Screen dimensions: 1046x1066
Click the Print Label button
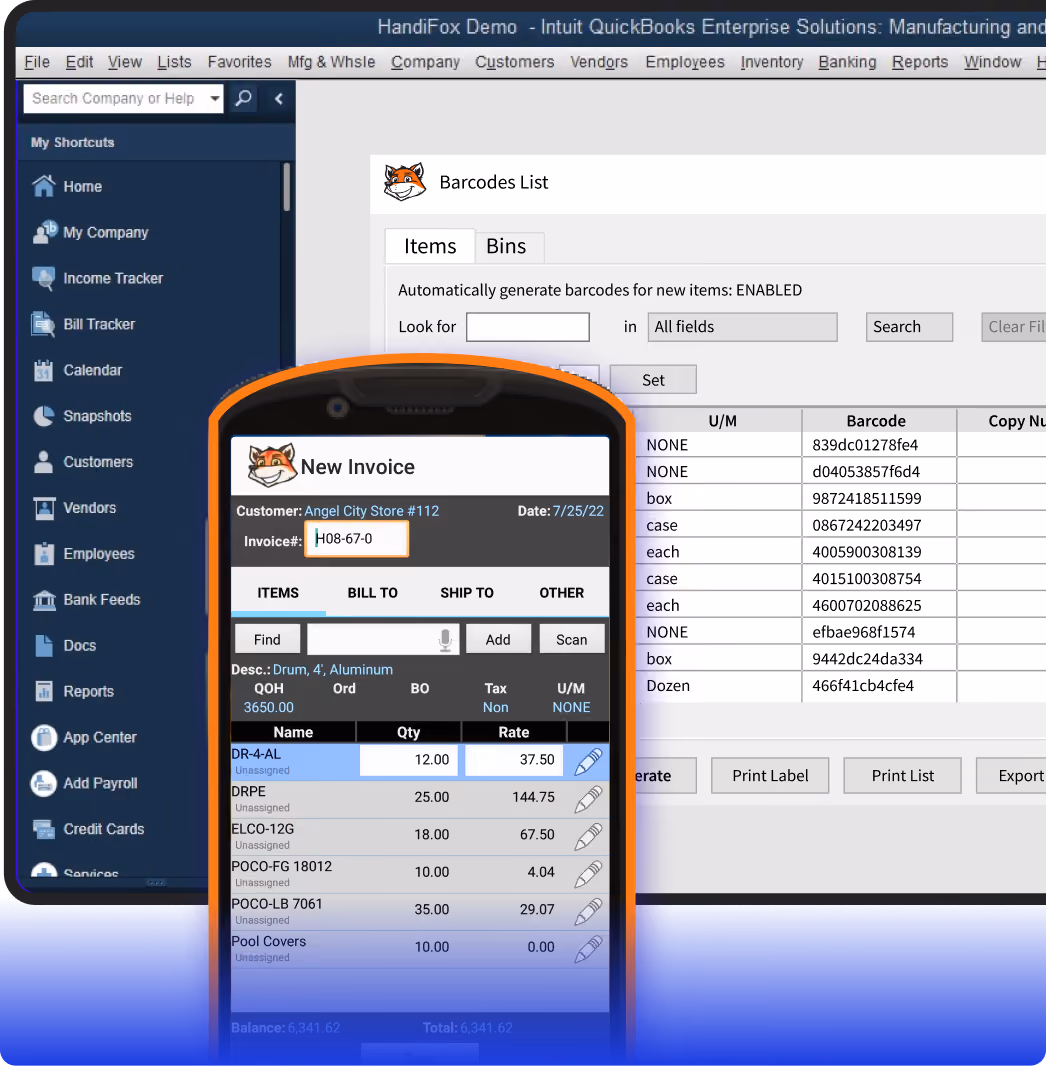pos(770,776)
